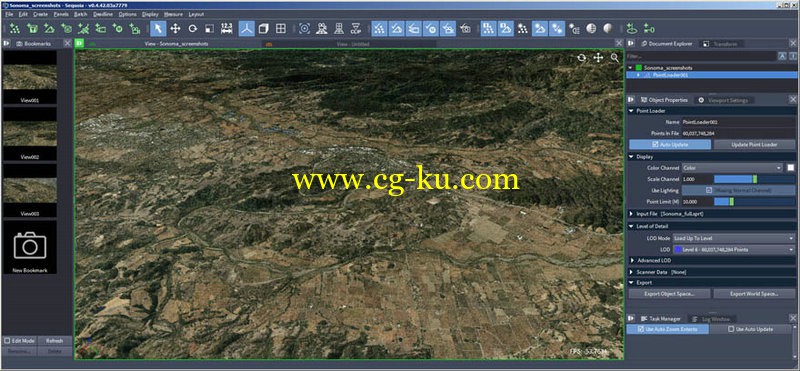Open the LOD level dropdown
This screenshot has height=371, width=800.
click(x=733, y=250)
